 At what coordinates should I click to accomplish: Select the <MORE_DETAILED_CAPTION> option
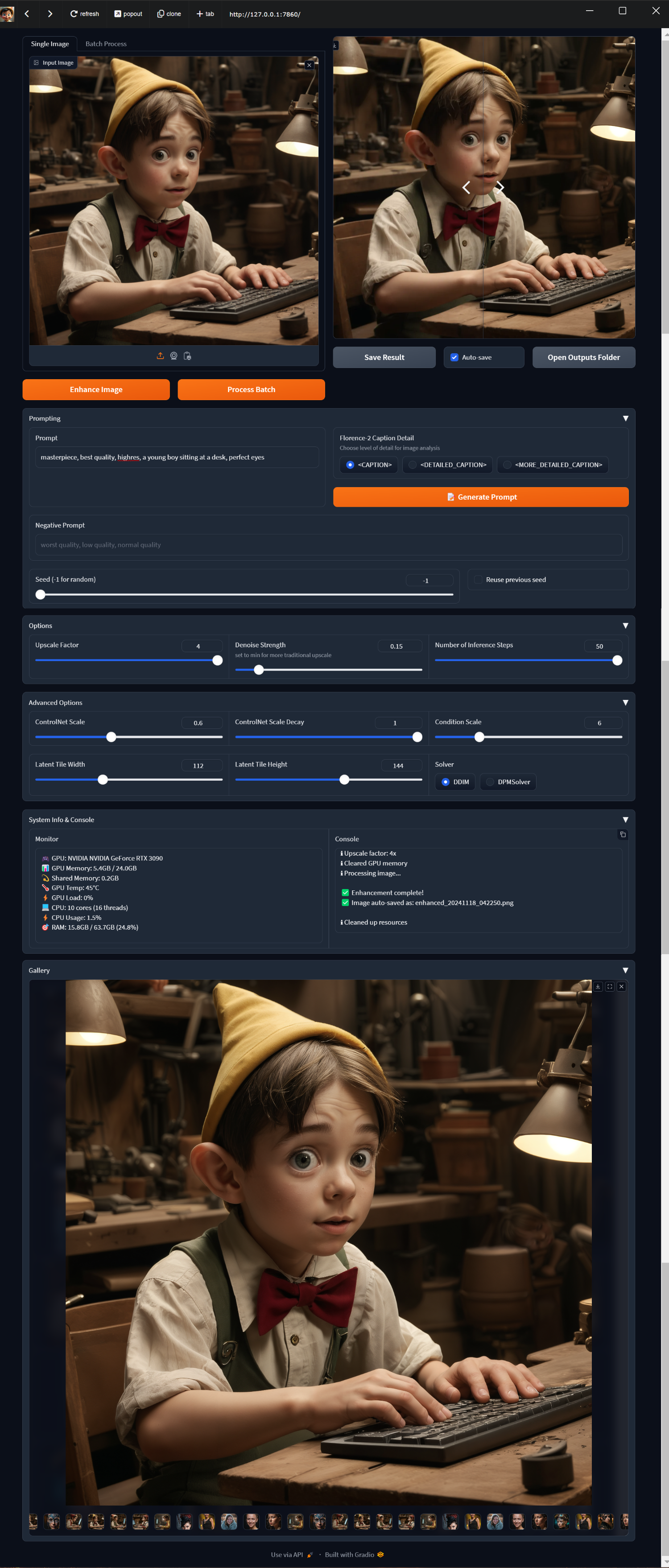(x=553, y=465)
